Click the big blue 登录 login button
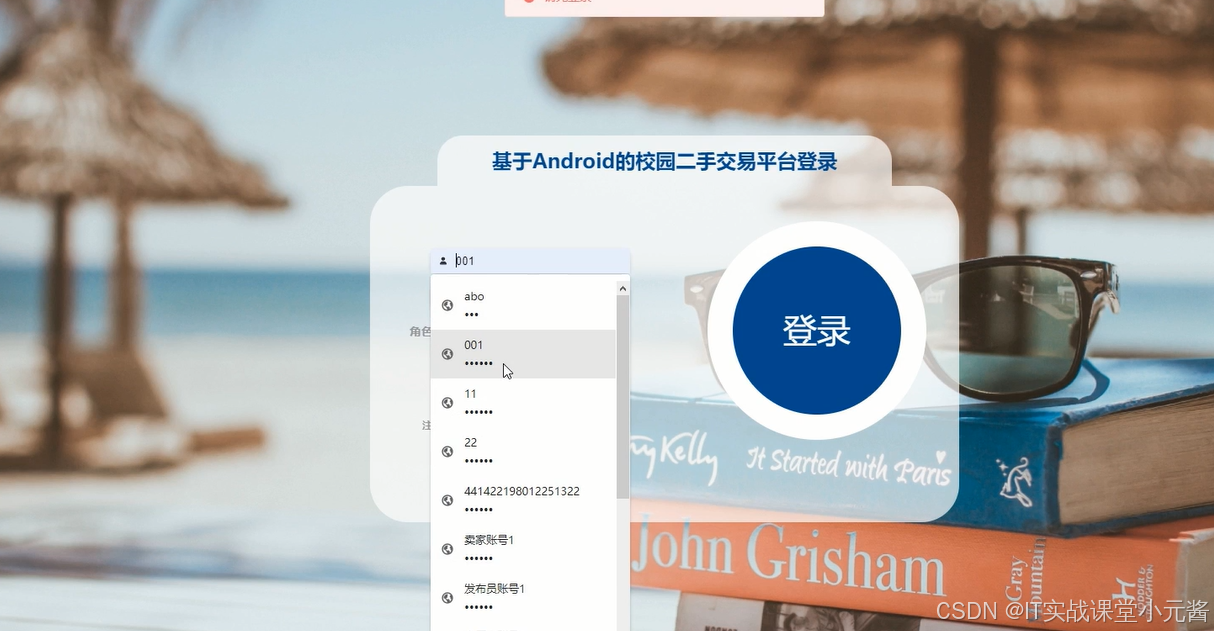The width and height of the screenshot is (1214, 631). coord(816,330)
